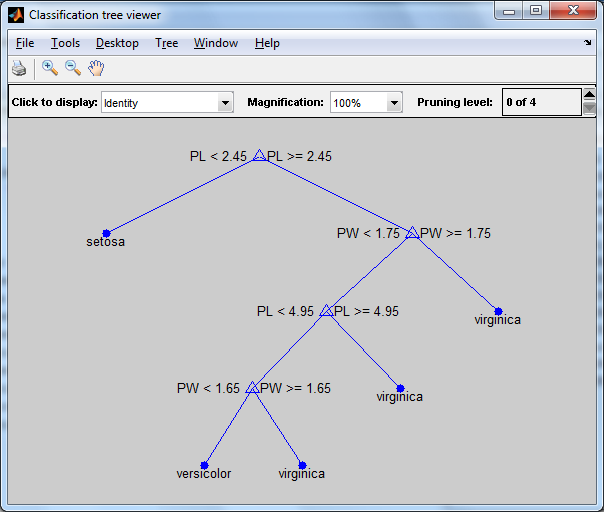Increase pruning level with up arrow
The image size is (604, 512).
[589, 94]
